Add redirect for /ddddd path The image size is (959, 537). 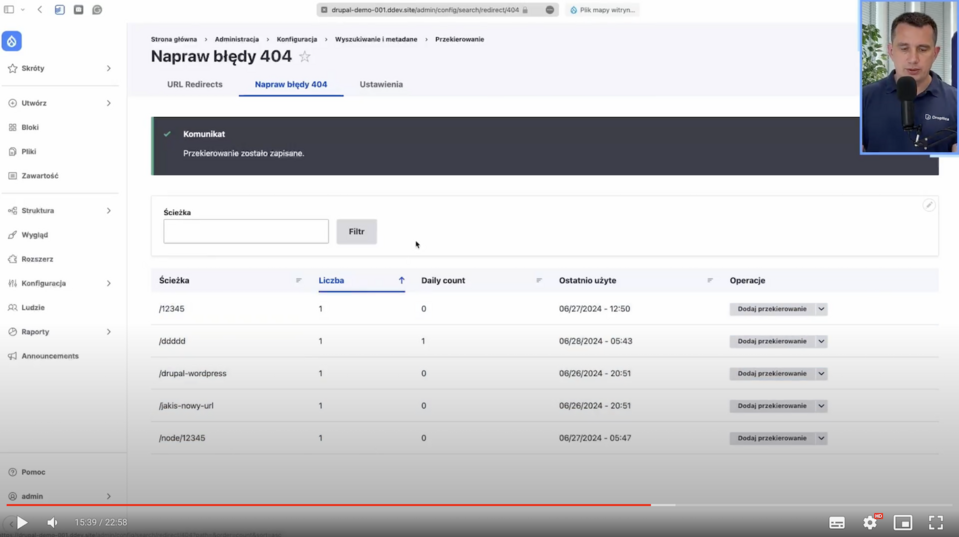(x=772, y=341)
